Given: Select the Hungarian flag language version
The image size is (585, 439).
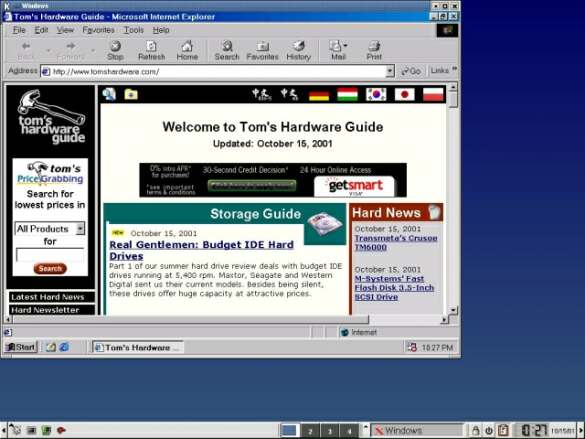Looking at the screenshot, I should pos(347,95).
